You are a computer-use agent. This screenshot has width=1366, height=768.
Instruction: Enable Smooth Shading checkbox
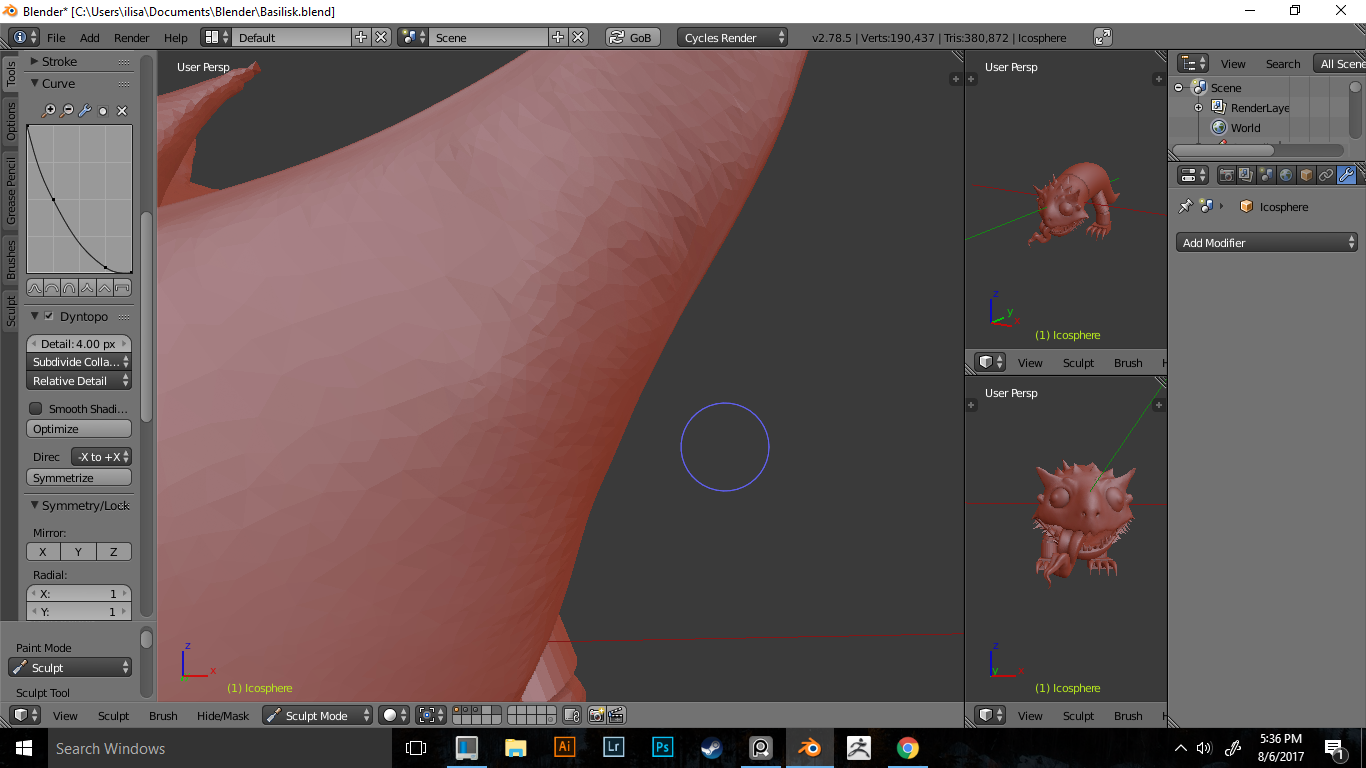[x=36, y=408]
